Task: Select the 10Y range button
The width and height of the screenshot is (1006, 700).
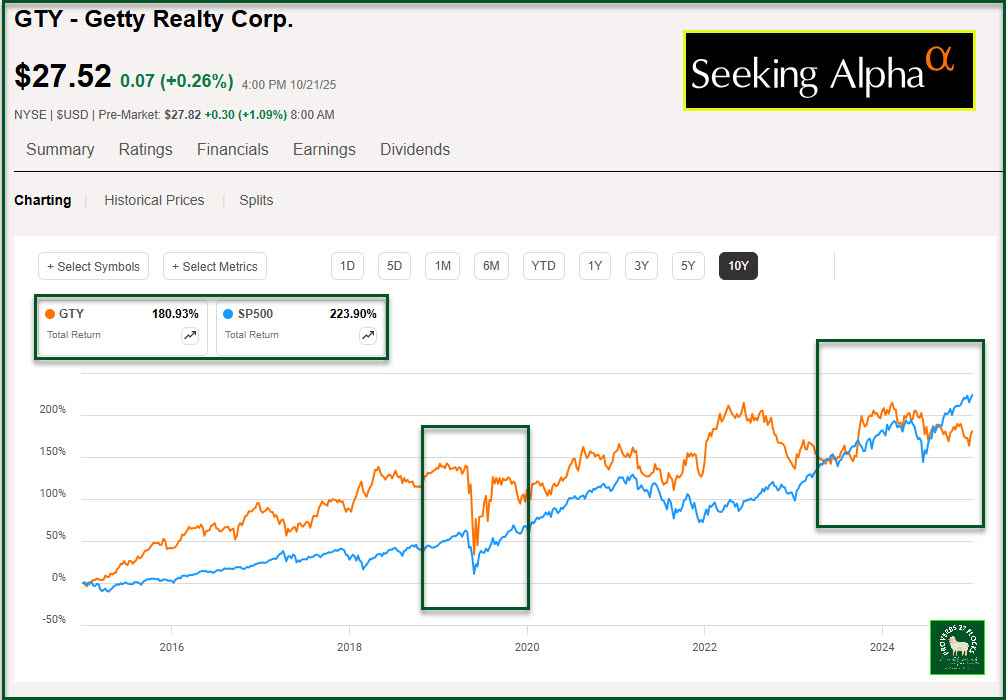Action: tap(738, 266)
